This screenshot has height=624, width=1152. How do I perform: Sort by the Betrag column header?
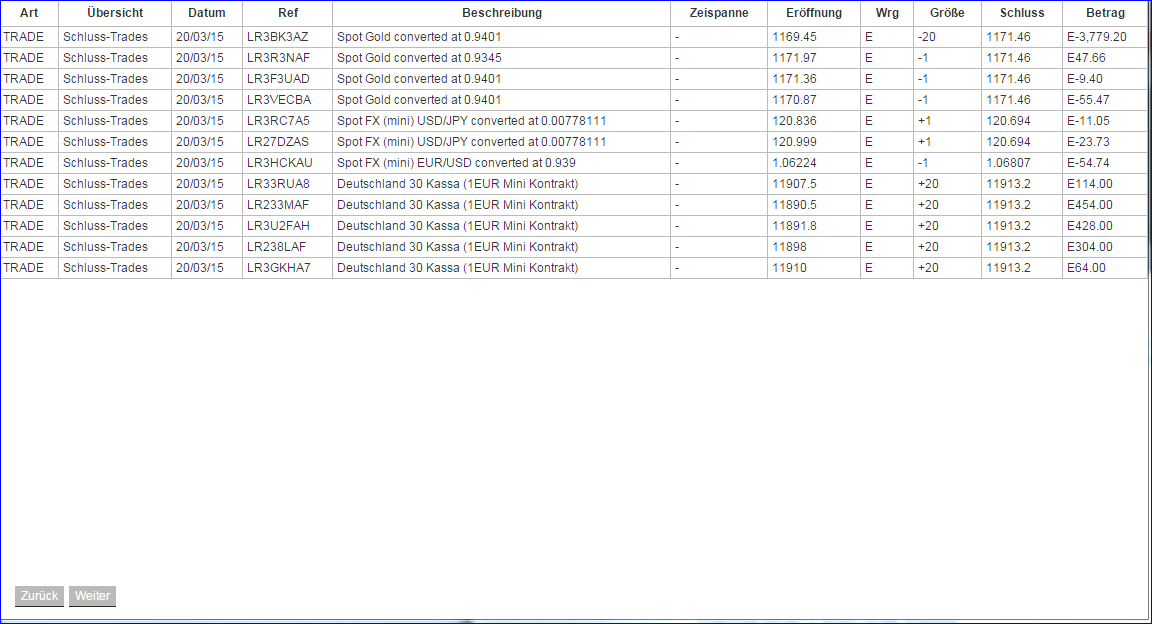[x=1104, y=13]
